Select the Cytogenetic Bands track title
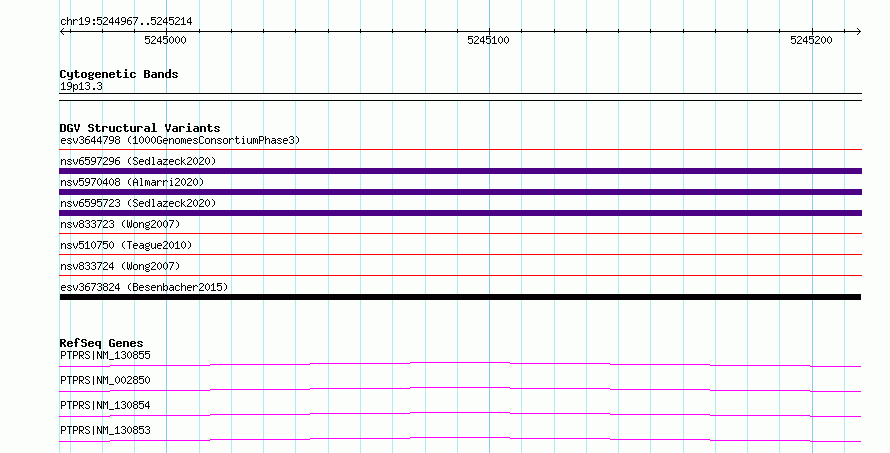 coord(119,74)
